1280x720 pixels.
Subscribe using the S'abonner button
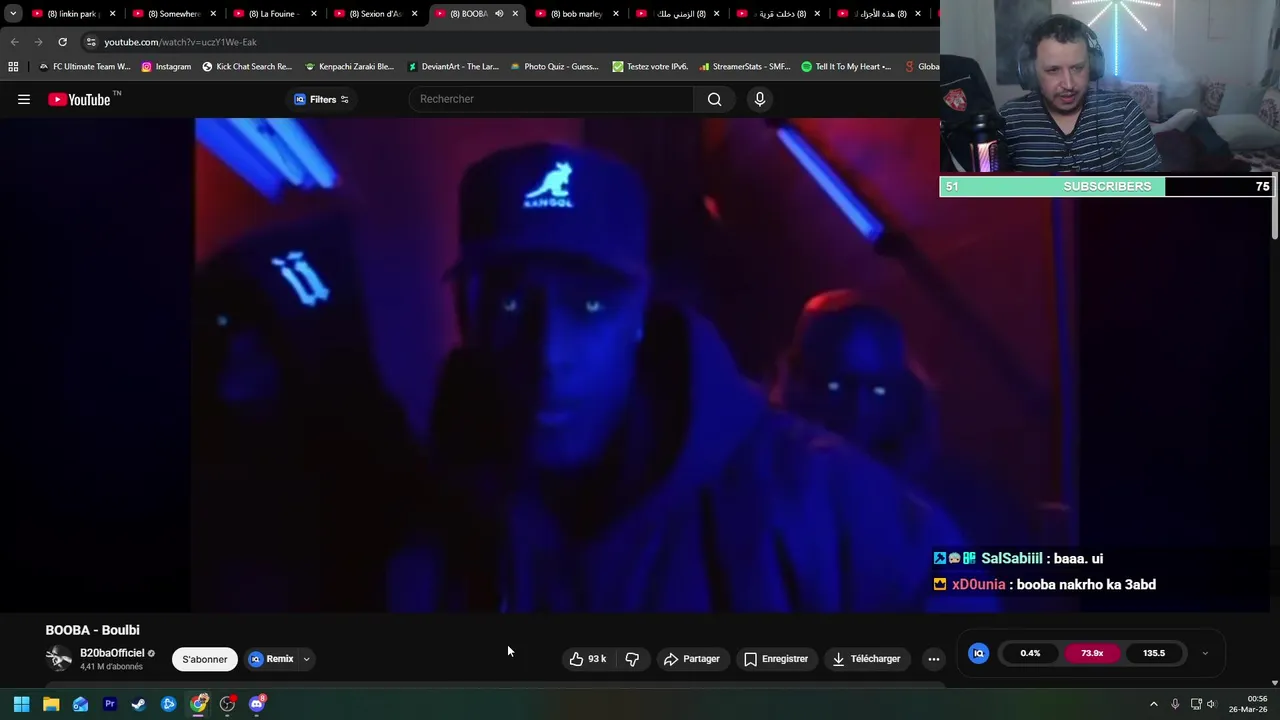click(x=205, y=659)
